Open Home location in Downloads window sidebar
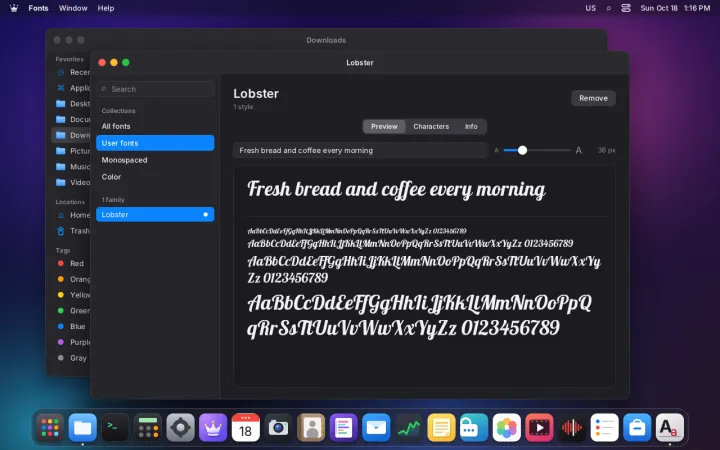This screenshot has width=720, height=450. 72,215
